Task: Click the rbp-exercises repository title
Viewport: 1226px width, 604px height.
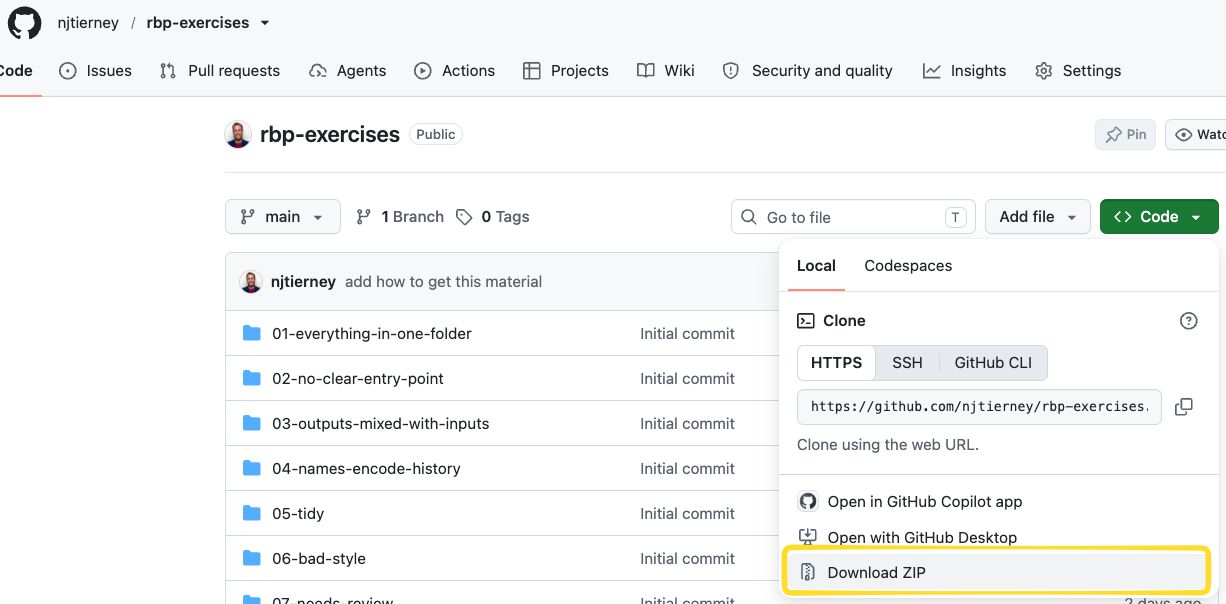Action: [x=330, y=134]
